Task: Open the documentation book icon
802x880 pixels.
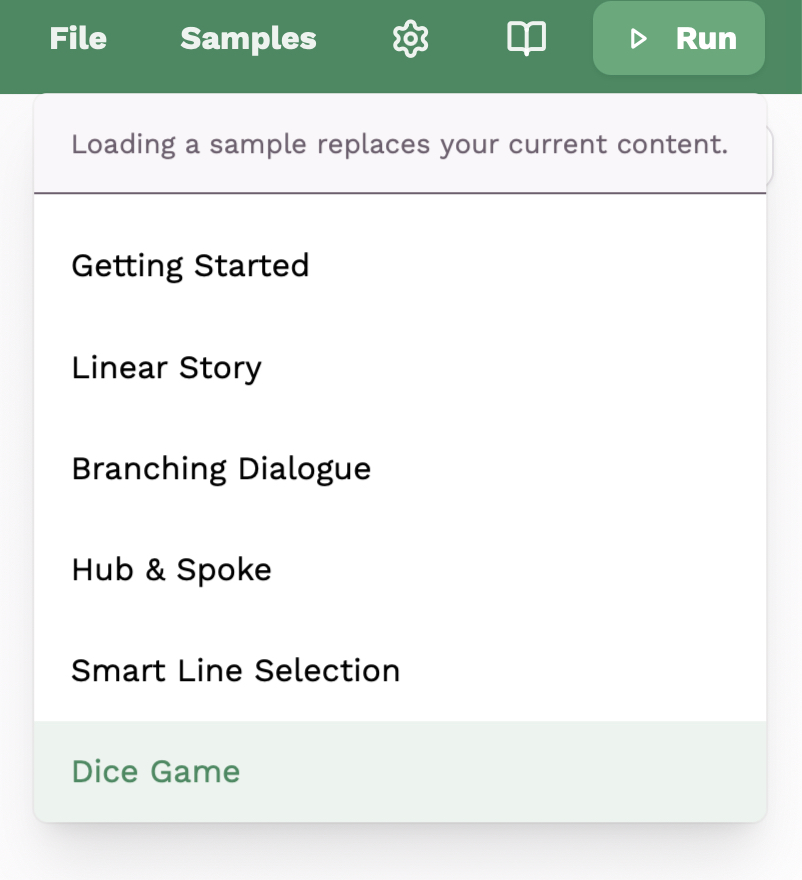Action: (x=526, y=39)
